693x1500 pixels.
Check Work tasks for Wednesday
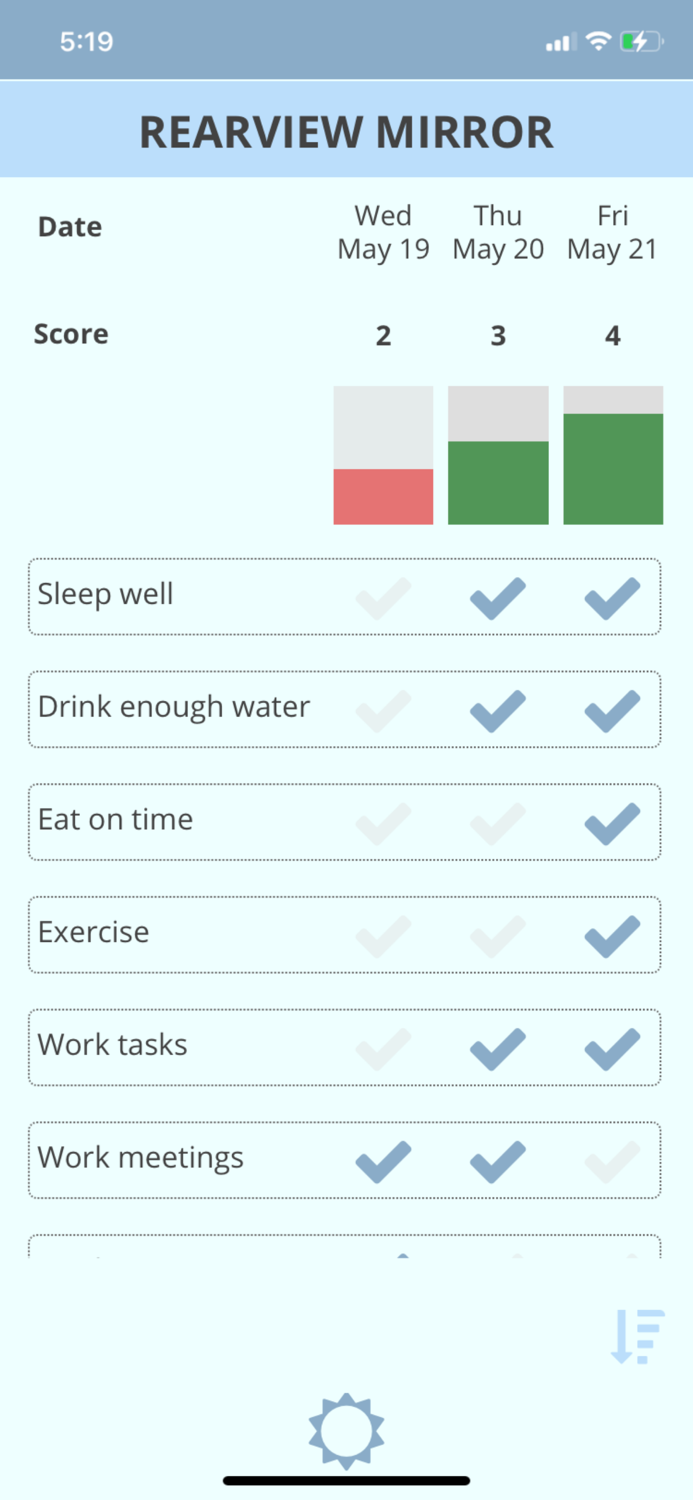pyautogui.click(x=383, y=1048)
